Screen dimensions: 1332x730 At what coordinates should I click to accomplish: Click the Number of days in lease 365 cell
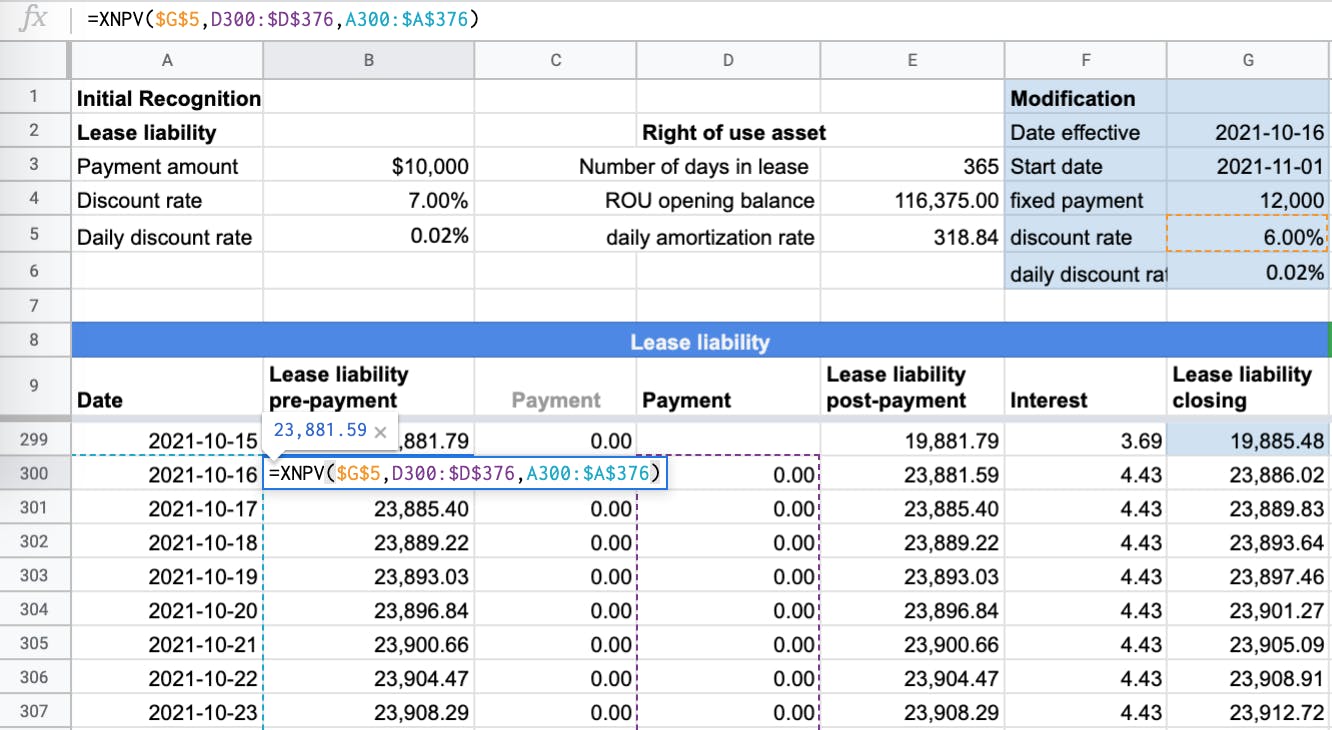coord(912,166)
